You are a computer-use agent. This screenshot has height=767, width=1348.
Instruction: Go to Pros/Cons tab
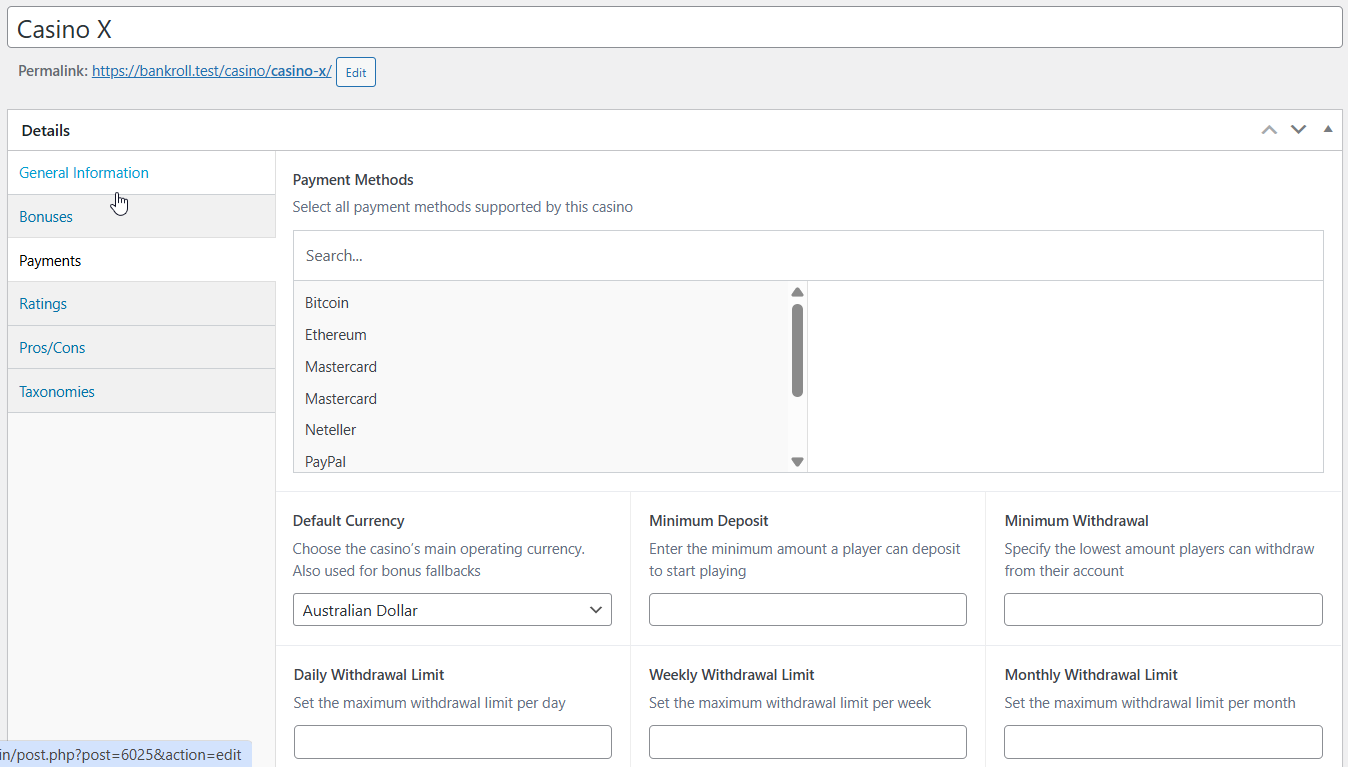pos(52,348)
